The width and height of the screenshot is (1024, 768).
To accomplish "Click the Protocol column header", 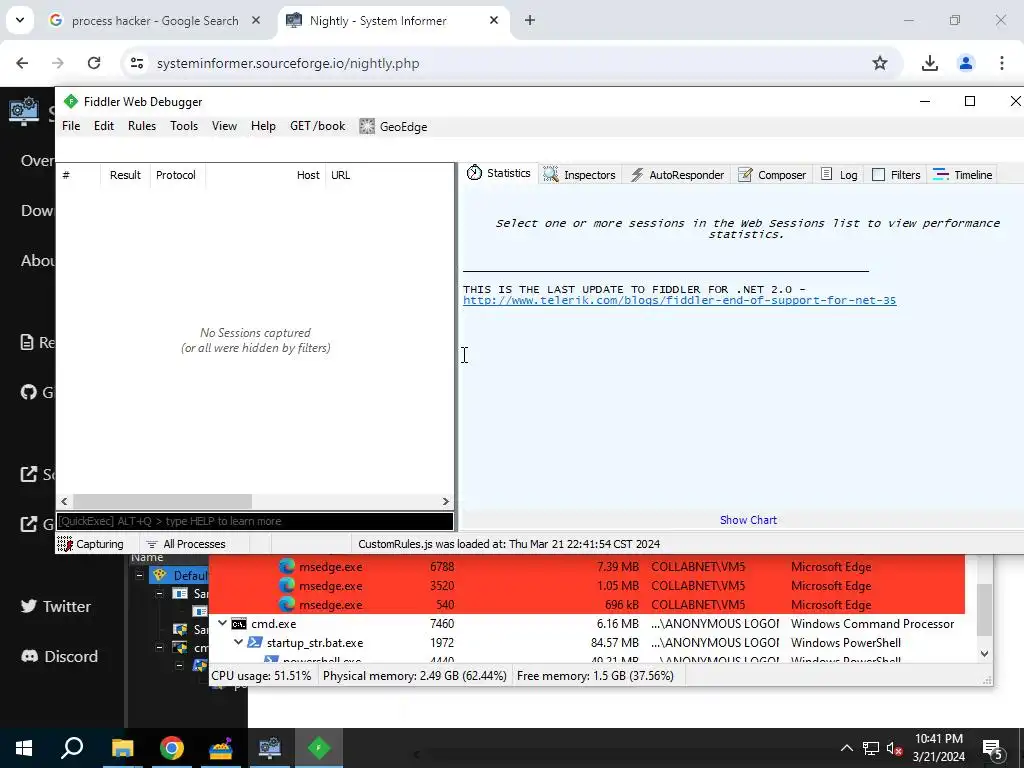I will click(176, 175).
